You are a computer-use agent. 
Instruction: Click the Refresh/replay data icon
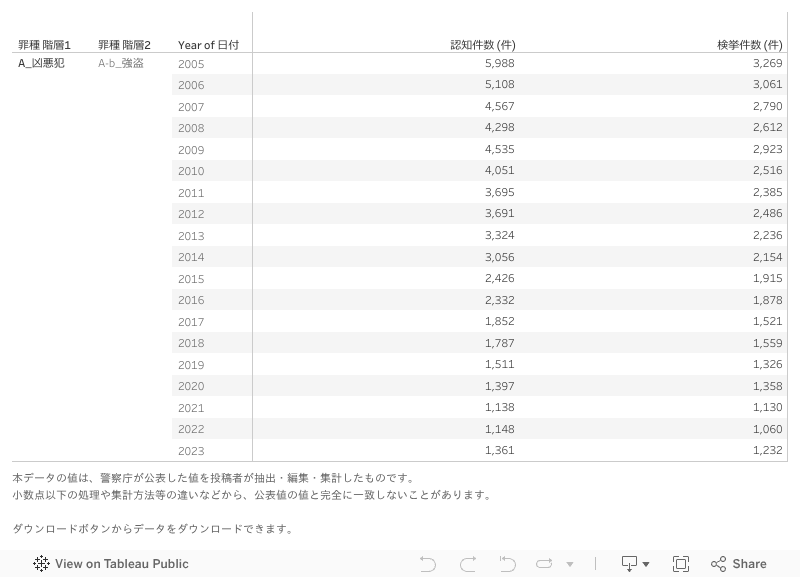tap(544, 564)
